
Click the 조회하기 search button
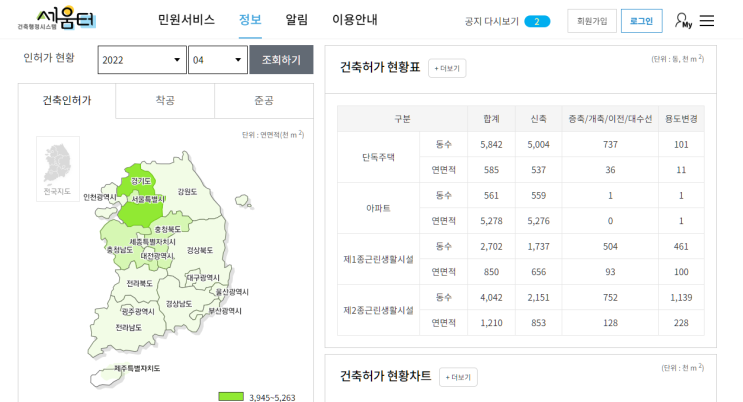(x=281, y=60)
